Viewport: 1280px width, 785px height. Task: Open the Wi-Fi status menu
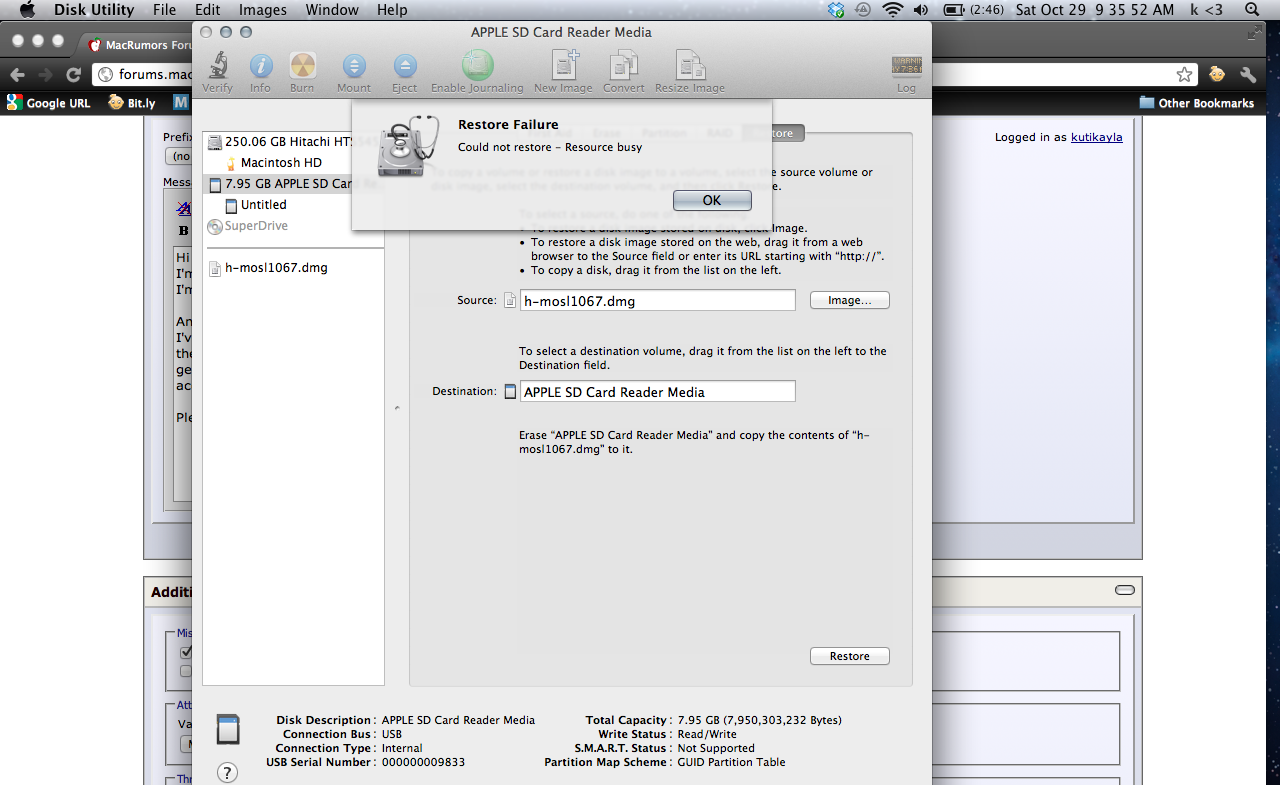click(x=892, y=10)
